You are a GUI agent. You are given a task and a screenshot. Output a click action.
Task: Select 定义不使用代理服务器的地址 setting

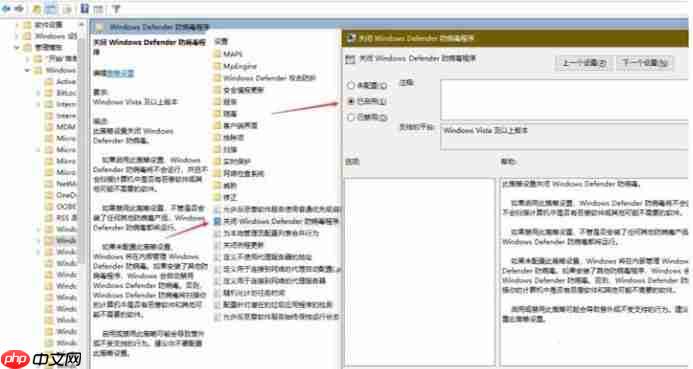click(267, 257)
